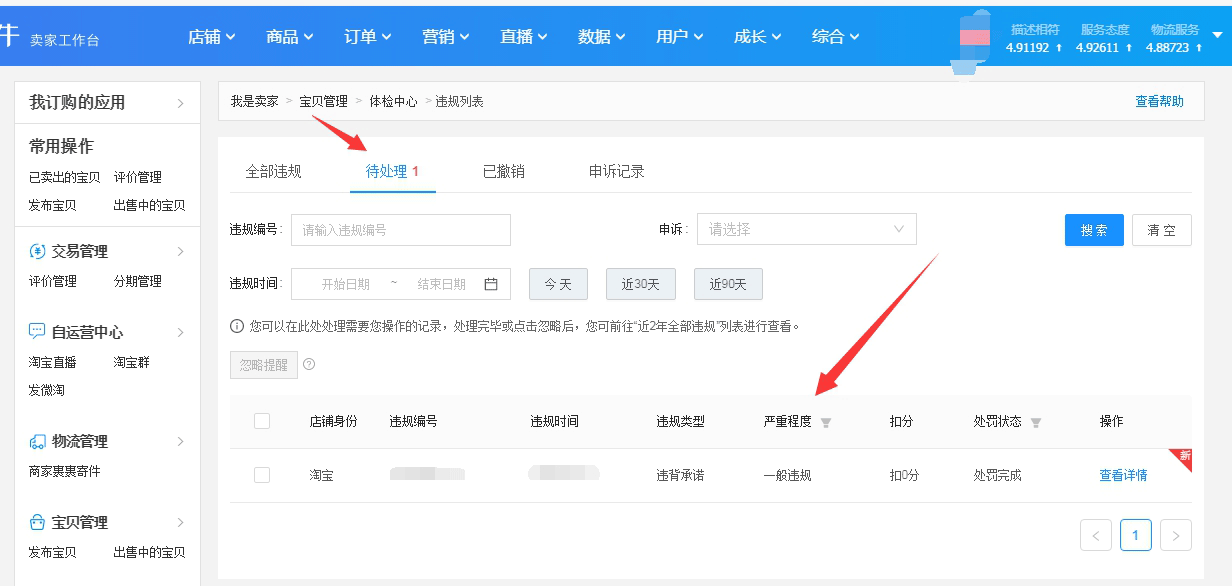The height and width of the screenshot is (586, 1232).
Task: Go to next page in pagination
Action: [x=1176, y=536]
